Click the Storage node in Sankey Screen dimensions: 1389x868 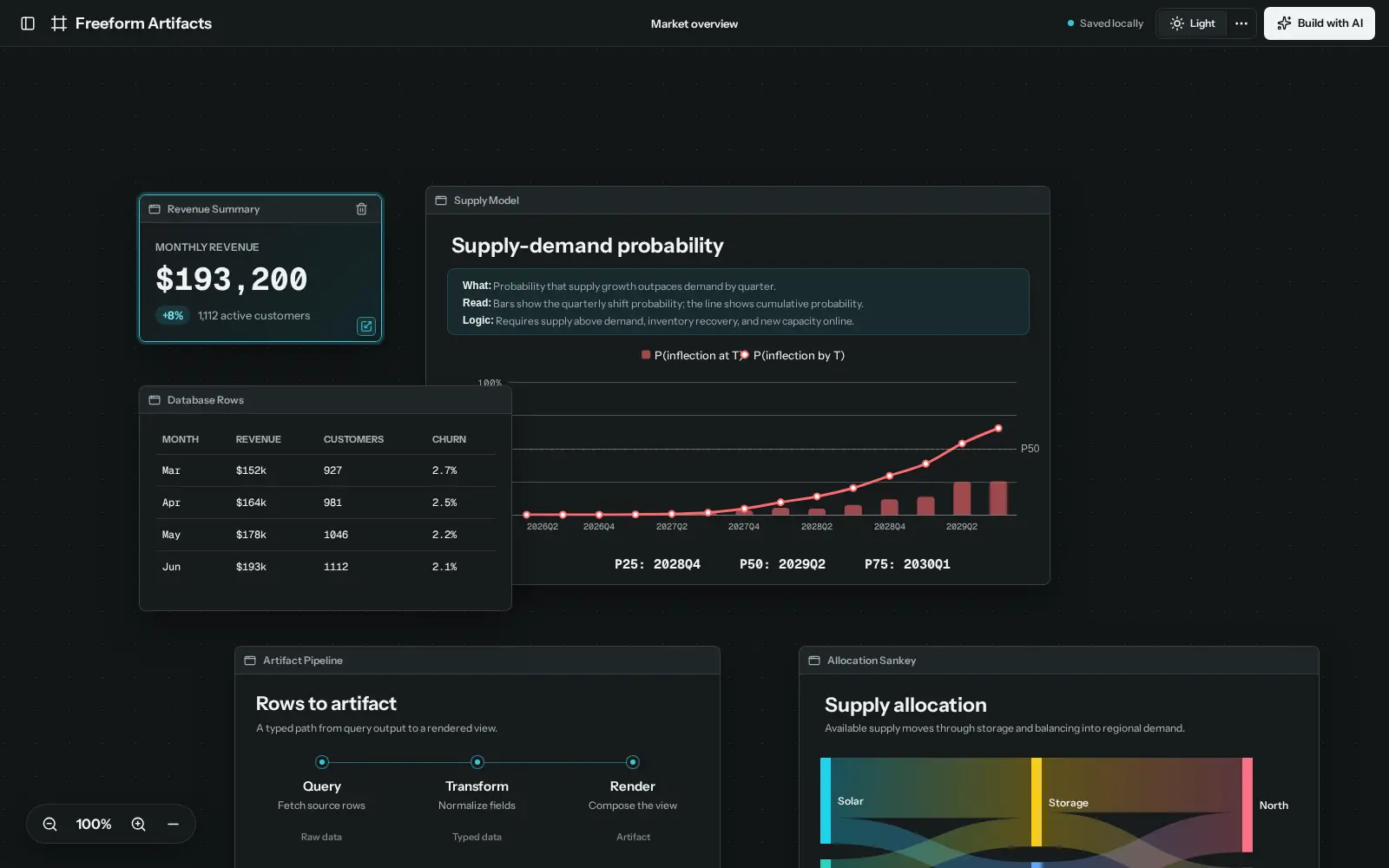(1037, 802)
